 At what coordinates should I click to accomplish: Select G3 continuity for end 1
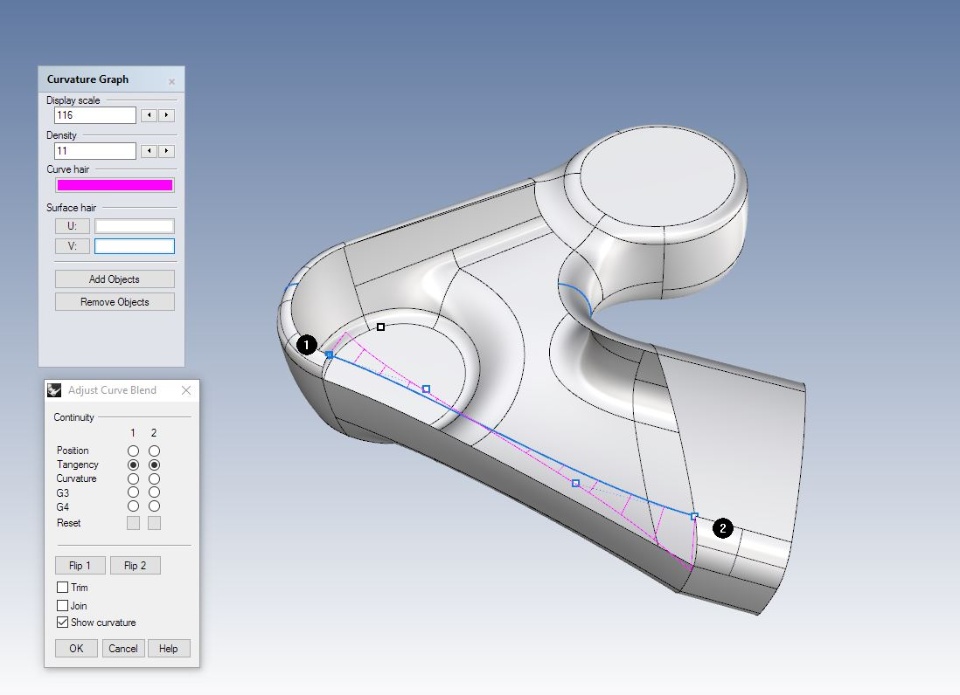(x=133, y=492)
